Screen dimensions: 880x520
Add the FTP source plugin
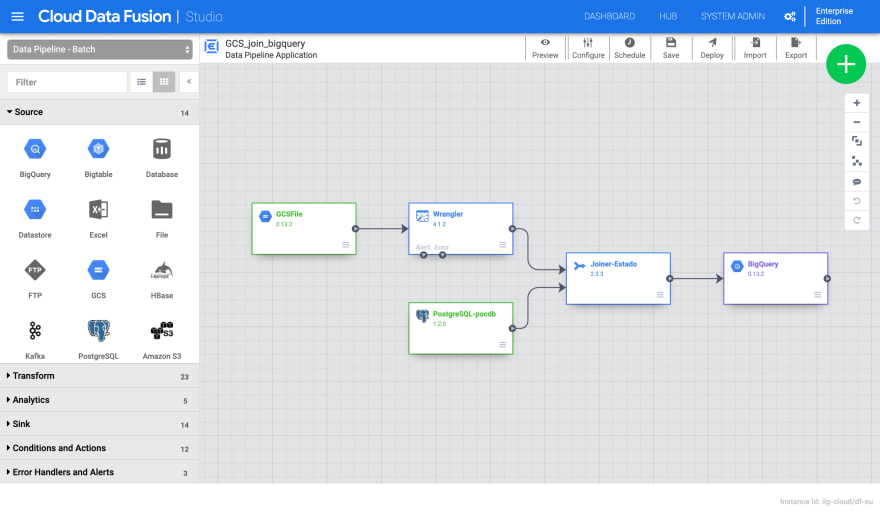coord(35,279)
